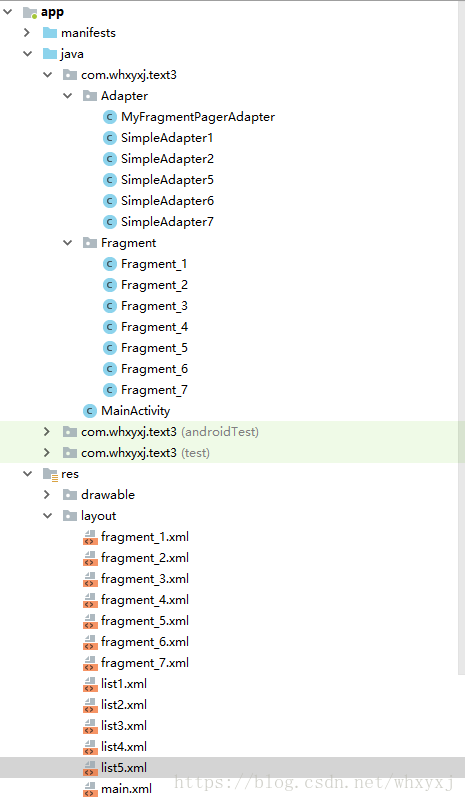
Task: Collapse the com.whxyxj.text3 main package
Action: click(48, 75)
